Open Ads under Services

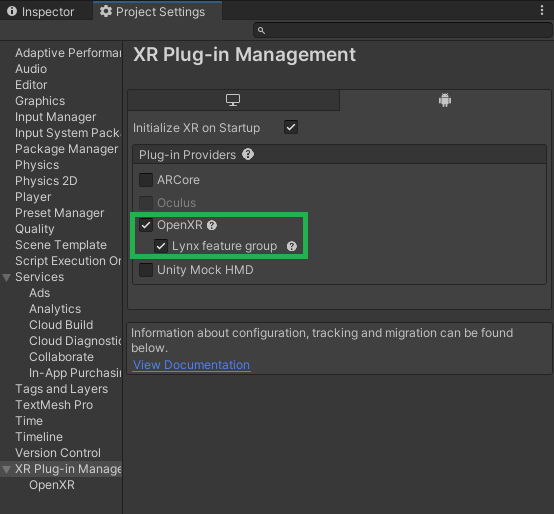pyautogui.click(x=40, y=293)
